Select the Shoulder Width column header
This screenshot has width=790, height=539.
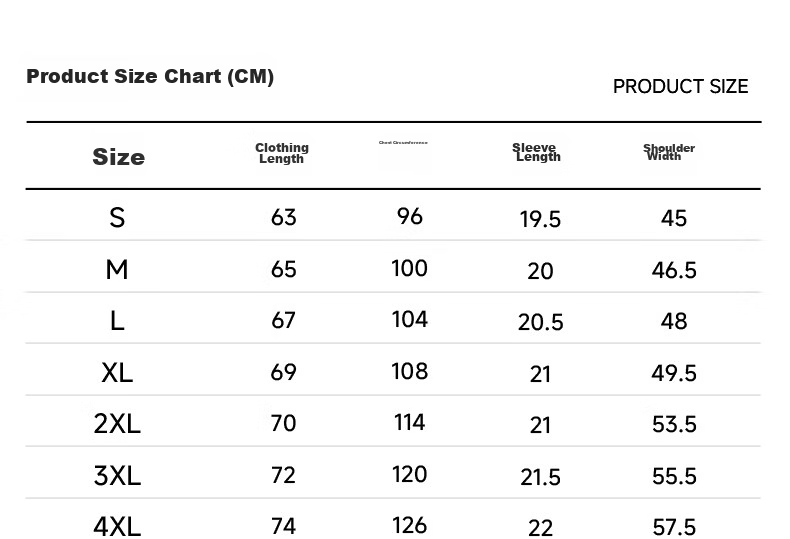tap(669, 152)
